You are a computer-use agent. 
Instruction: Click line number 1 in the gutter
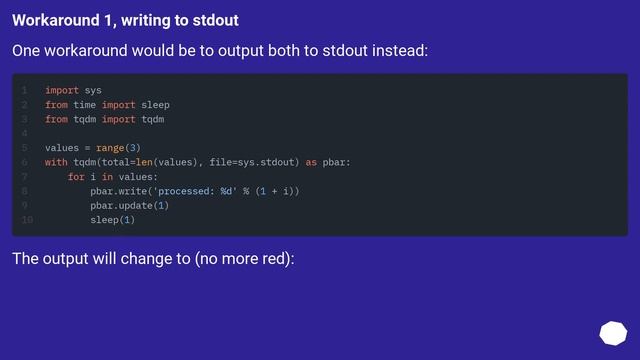point(25,90)
